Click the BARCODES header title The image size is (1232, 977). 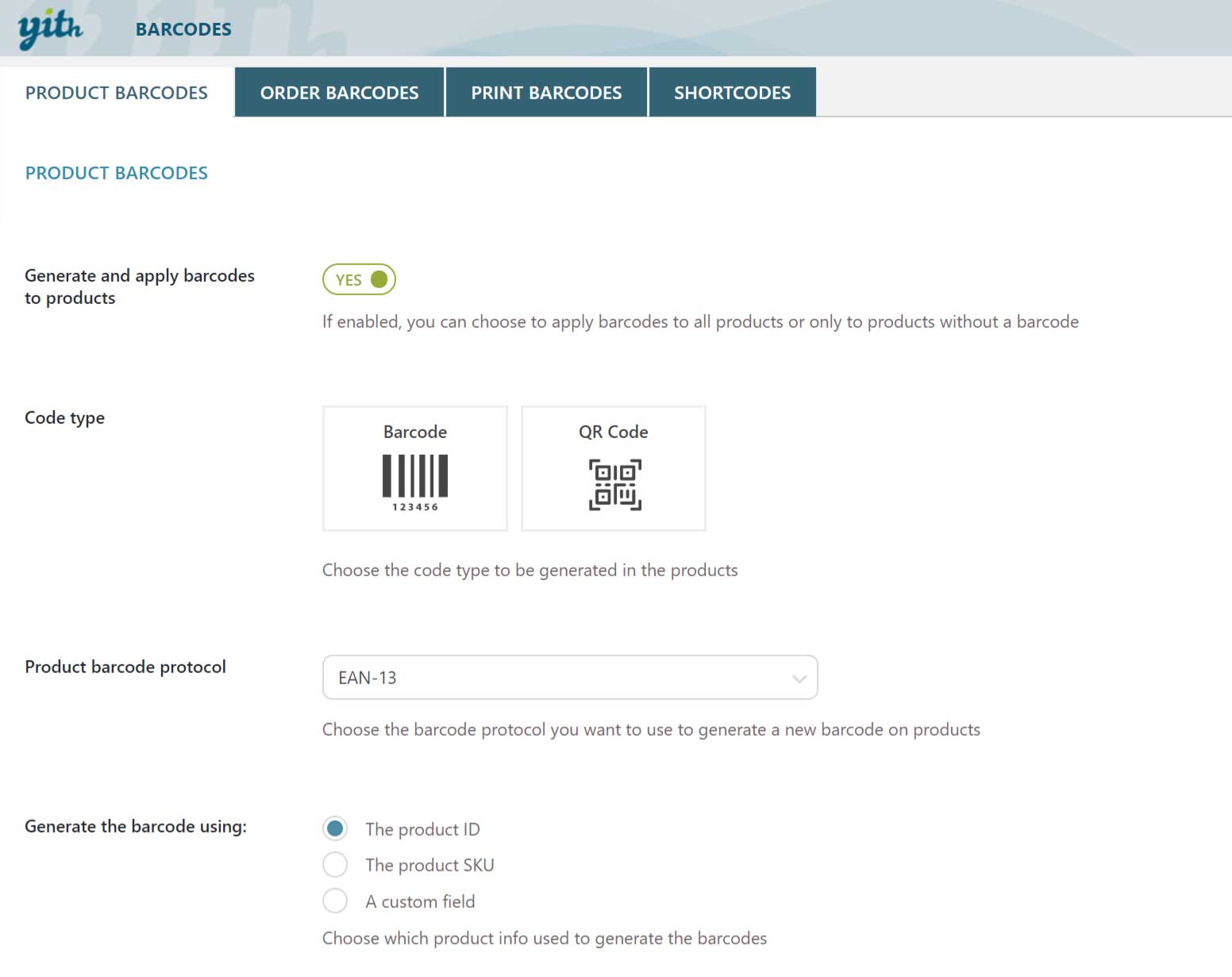click(183, 29)
